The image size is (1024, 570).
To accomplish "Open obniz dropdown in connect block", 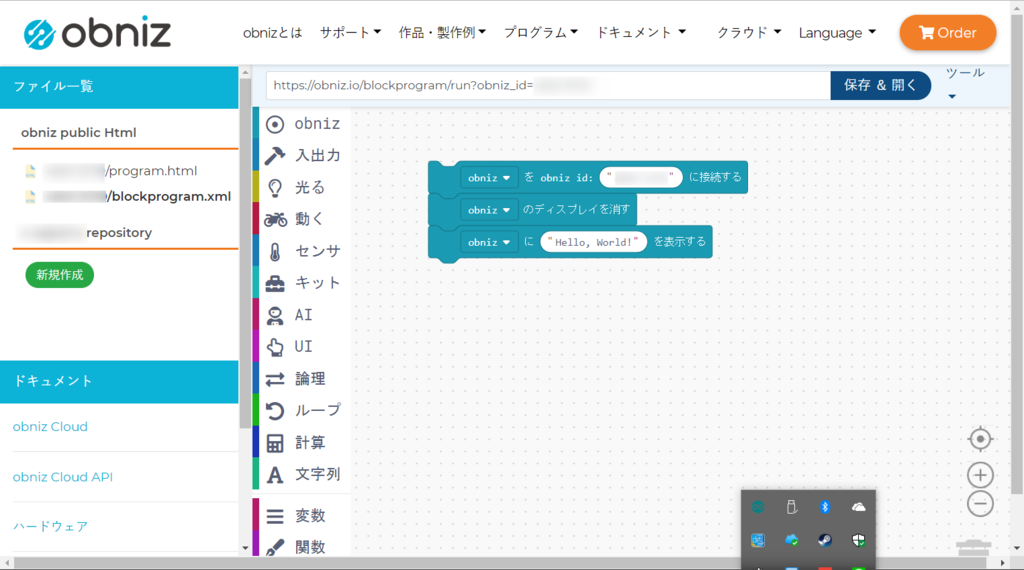I will click(x=488, y=178).
